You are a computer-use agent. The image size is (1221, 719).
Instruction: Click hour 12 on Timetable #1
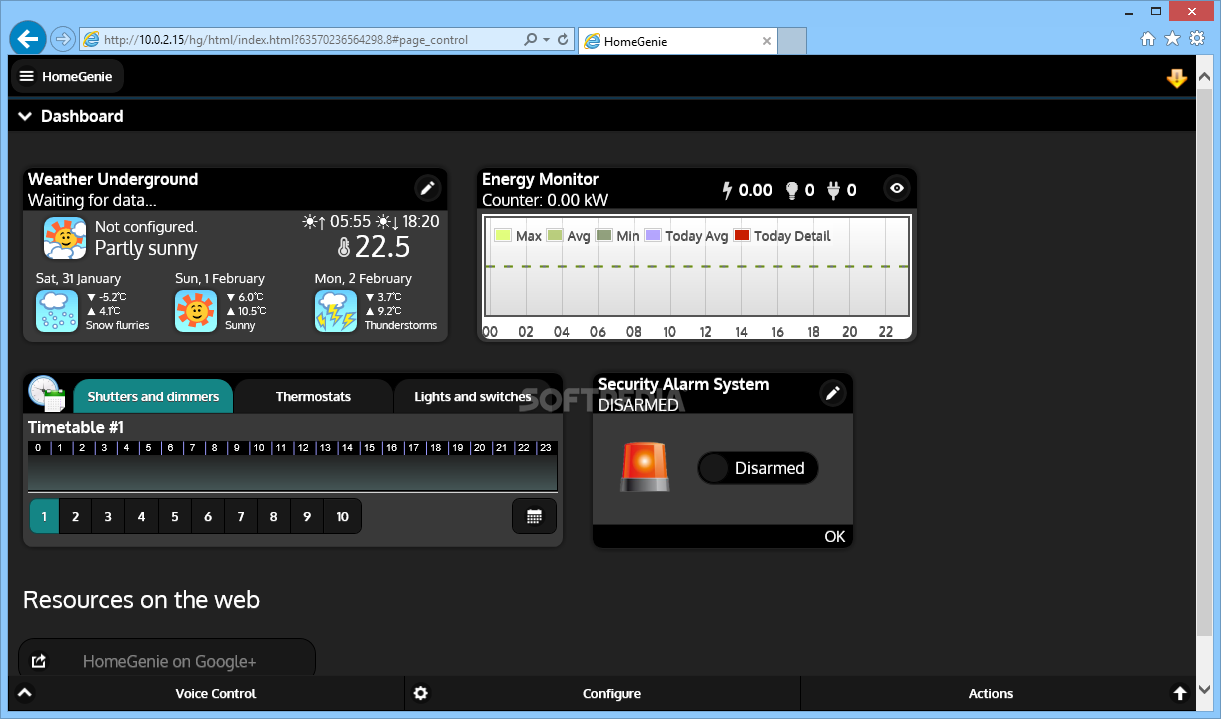(x=303, y=448)
